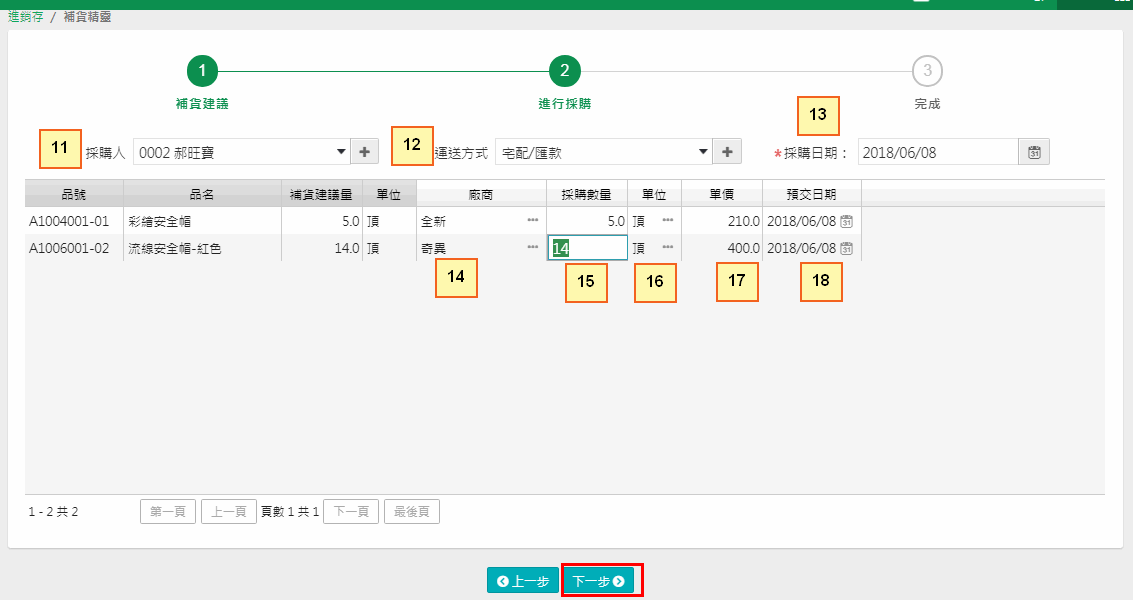Add a new 採購人 with the plus button
1133x600 pixels.
coord(364,152)
